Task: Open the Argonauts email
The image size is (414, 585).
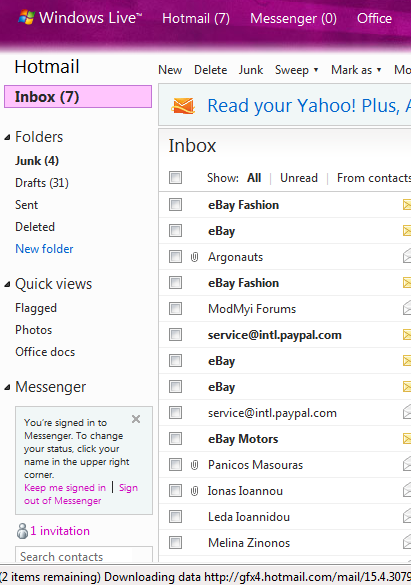Action: click(x=235, y=257)
